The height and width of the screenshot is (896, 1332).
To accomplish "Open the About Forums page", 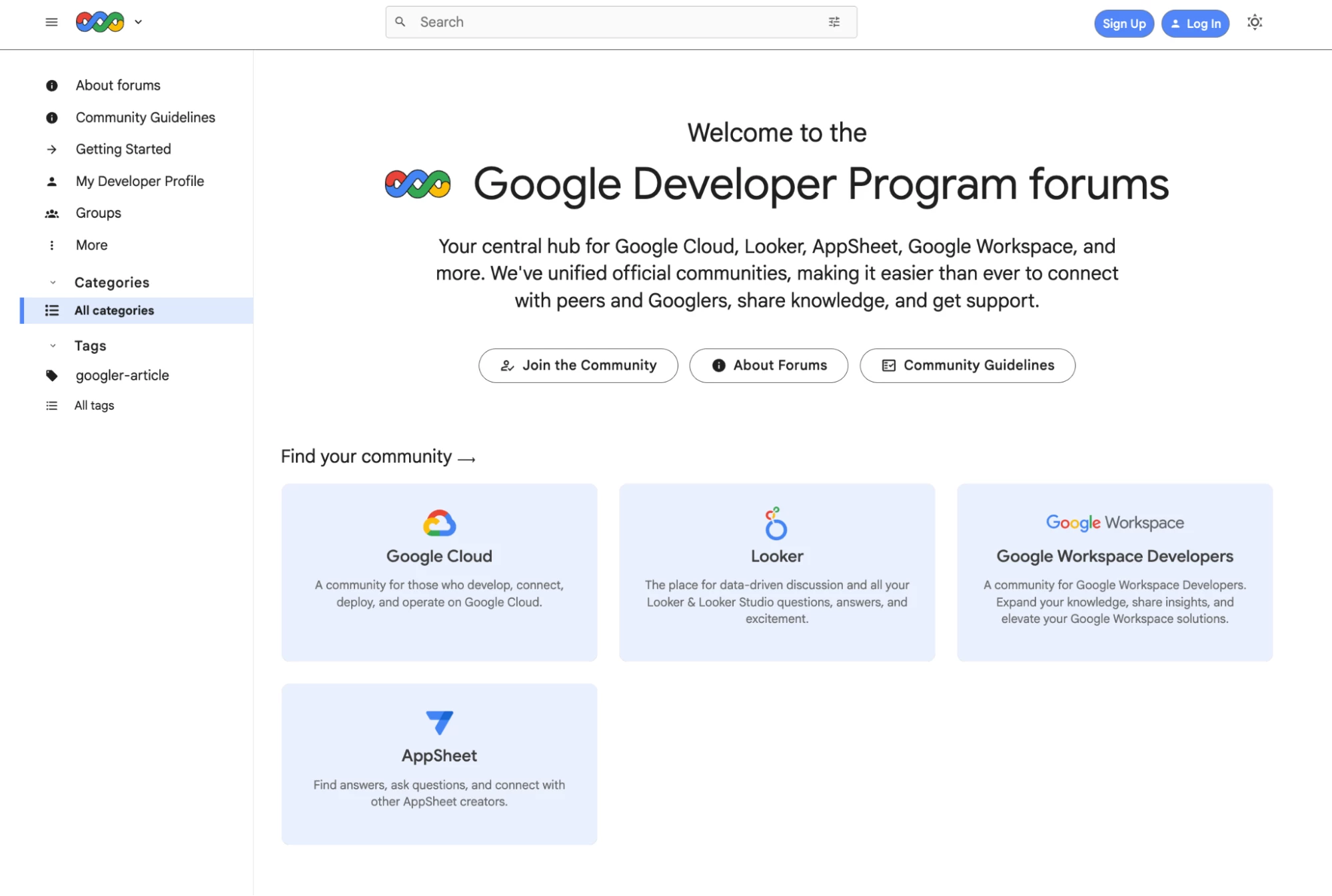I will [x=768, y=365].
